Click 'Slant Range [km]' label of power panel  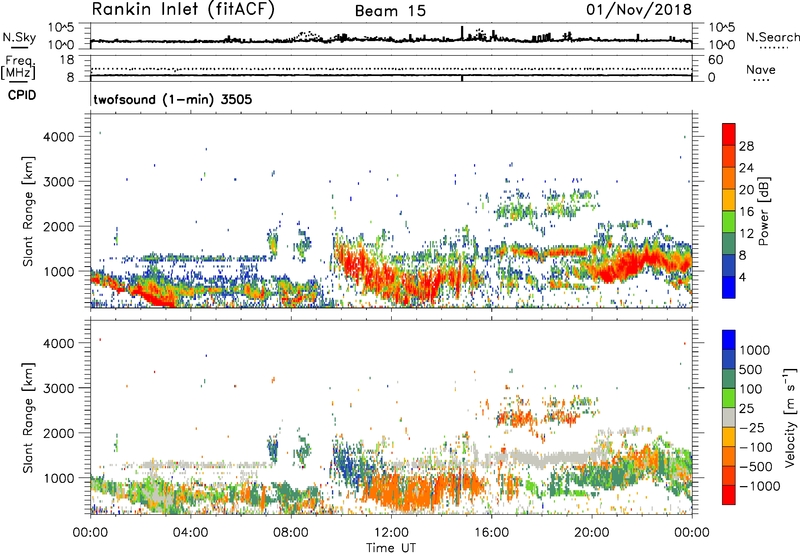click(x=28, y=211)
